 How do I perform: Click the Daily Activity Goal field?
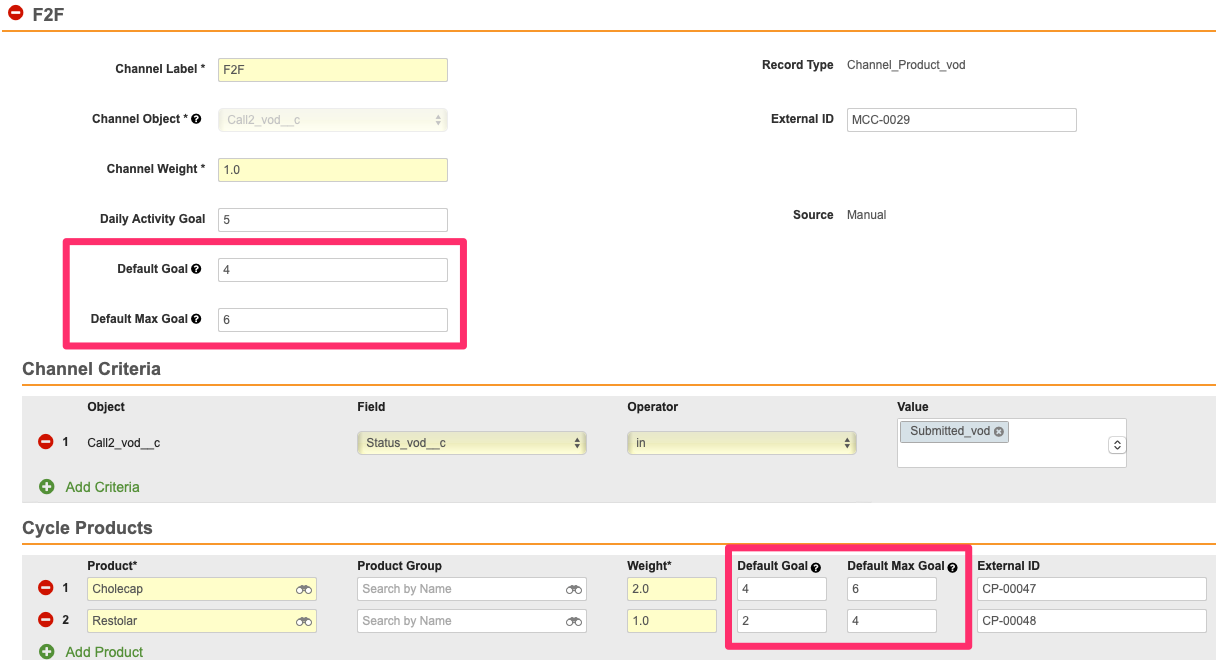(332, 220)
